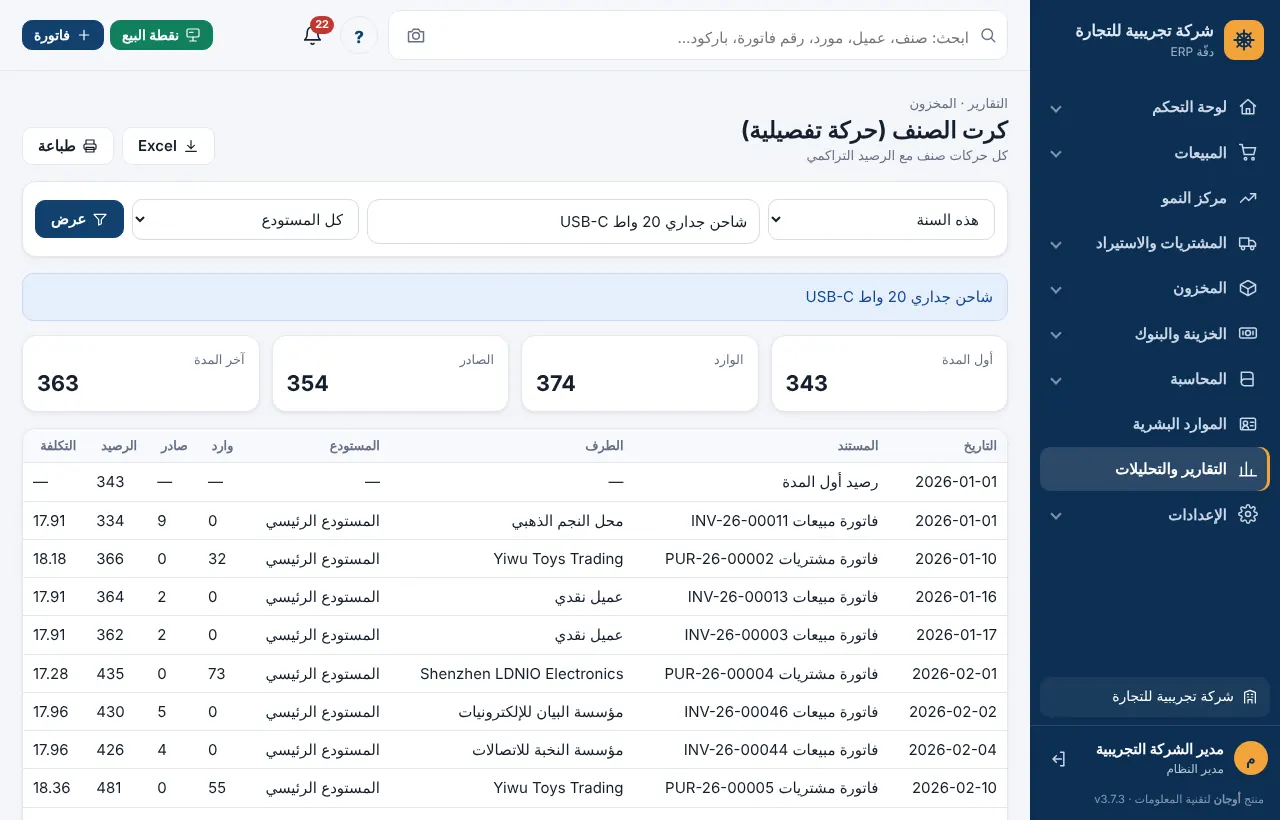Click the logout icon beside مدير الشركة التجريبية
Image resolution: width=1280 pixels, height=820 pixels.
[1059, 759]
